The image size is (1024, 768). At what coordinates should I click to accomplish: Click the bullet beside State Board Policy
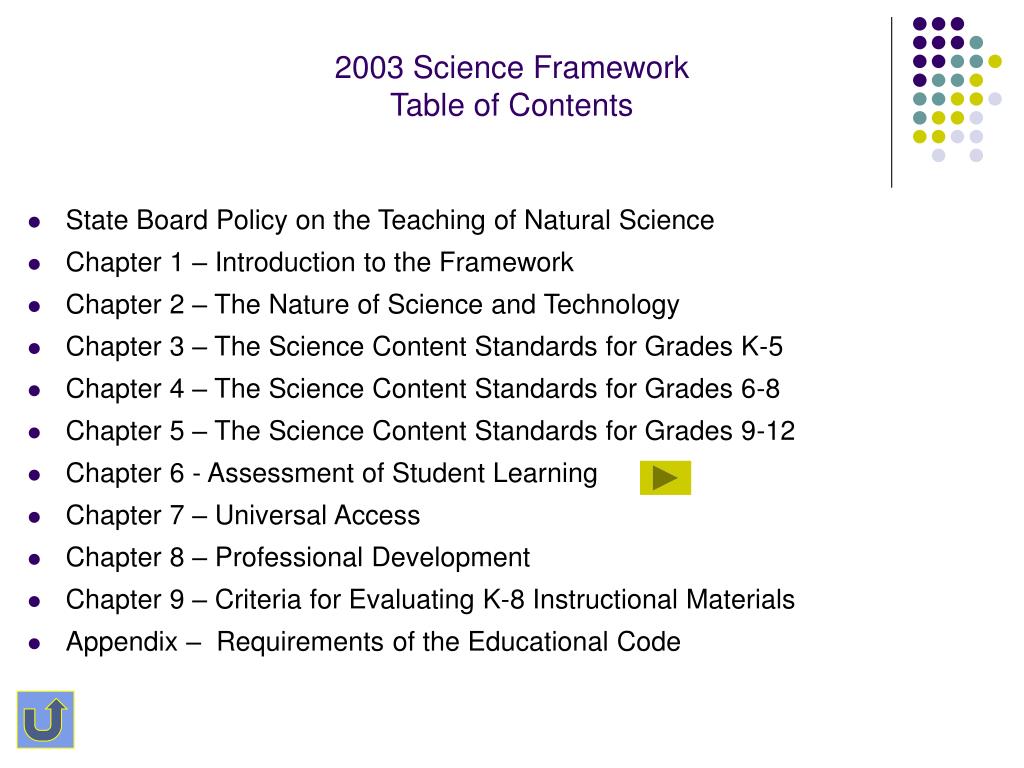click(35, 222)
